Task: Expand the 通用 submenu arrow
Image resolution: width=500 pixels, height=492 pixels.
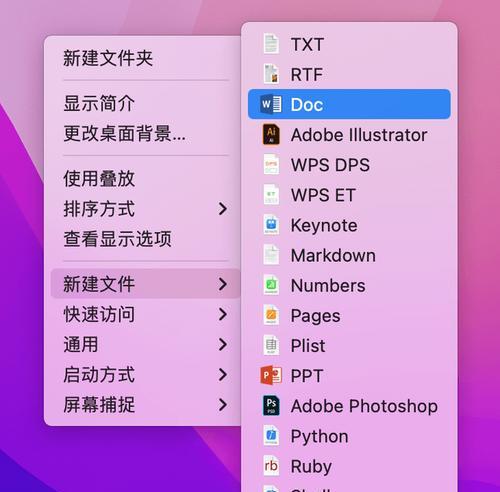Action: click(x=223, y=344)
